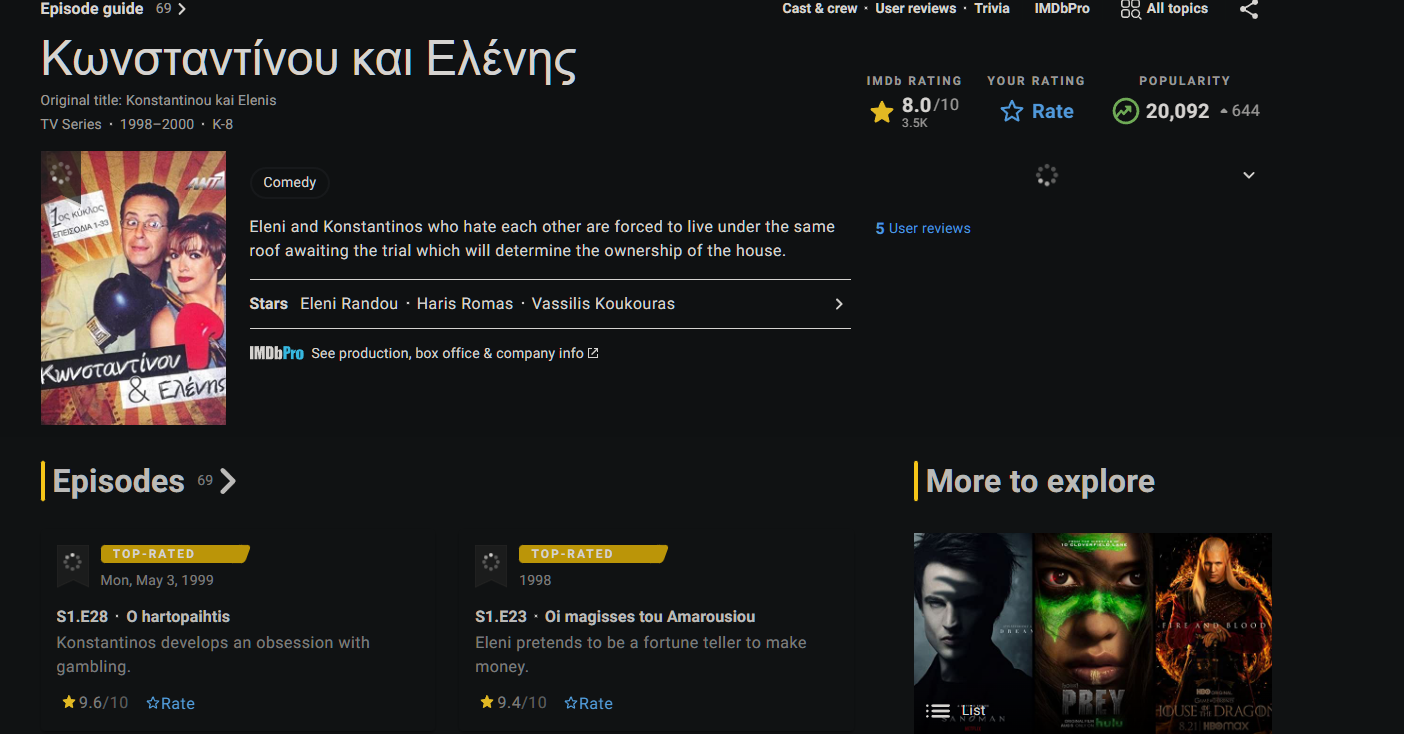The height and width of the screenshot is (734, 1404).
Task: Open episode S1.E23 Oi magisses tou Amarousiou
Action: coord(615,617)
